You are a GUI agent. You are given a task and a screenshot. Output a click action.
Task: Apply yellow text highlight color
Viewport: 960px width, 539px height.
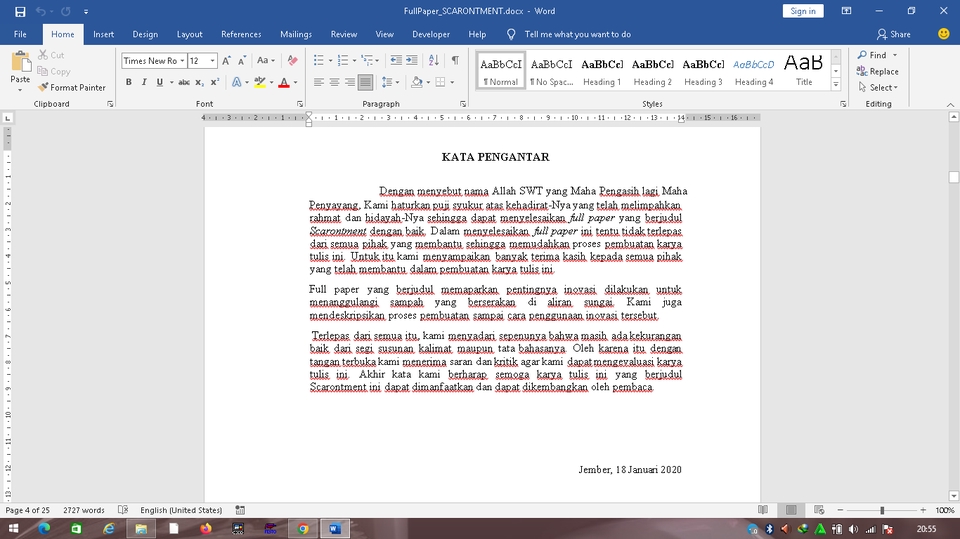coord(260,82)
